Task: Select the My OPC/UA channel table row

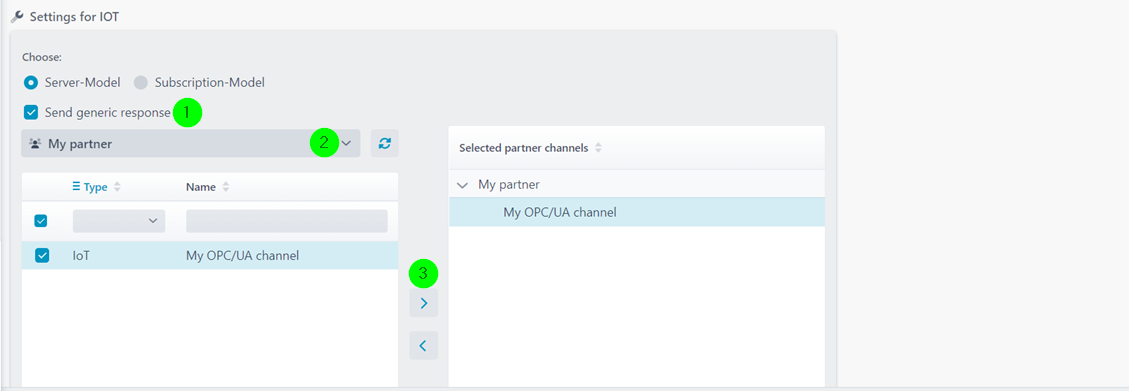Action: coord(210,255)
